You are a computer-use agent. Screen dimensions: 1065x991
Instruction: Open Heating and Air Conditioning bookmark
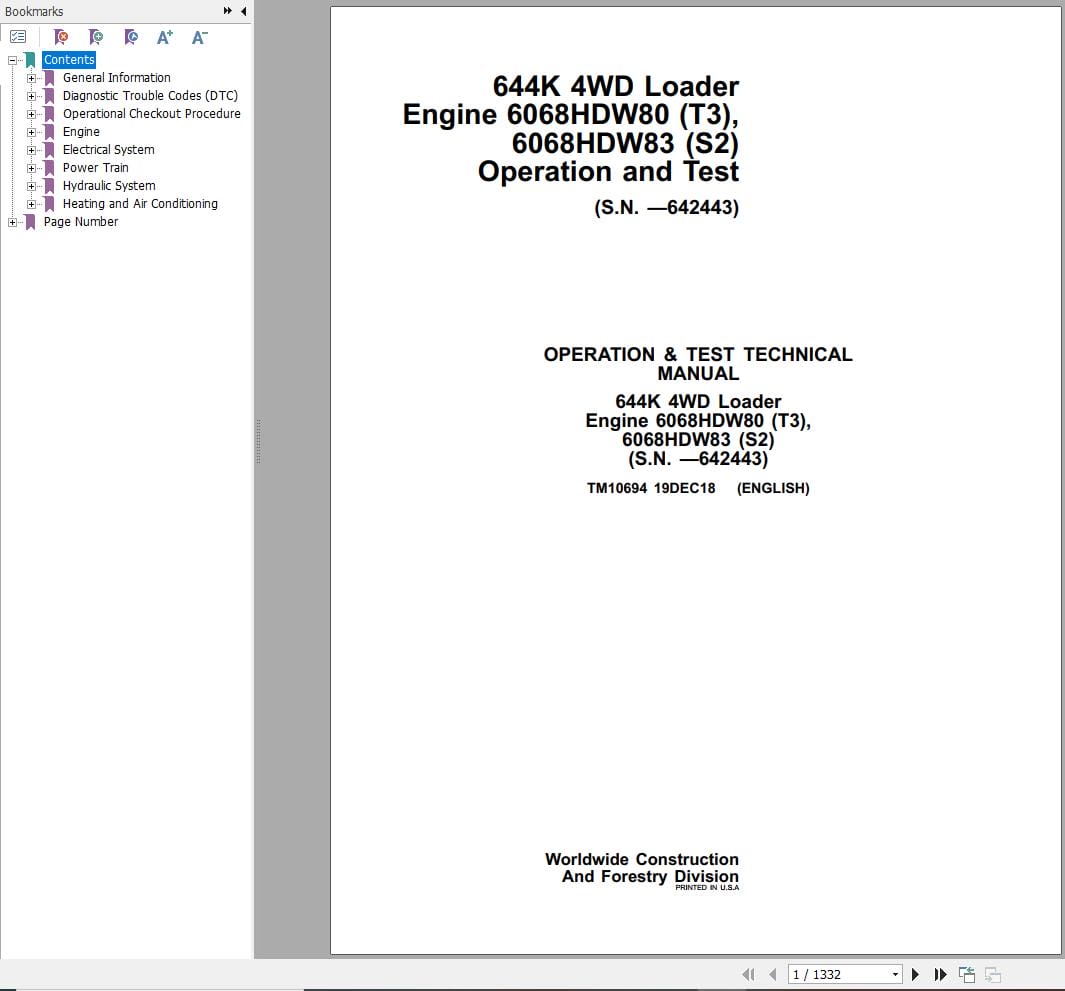[x=140, y=204]
